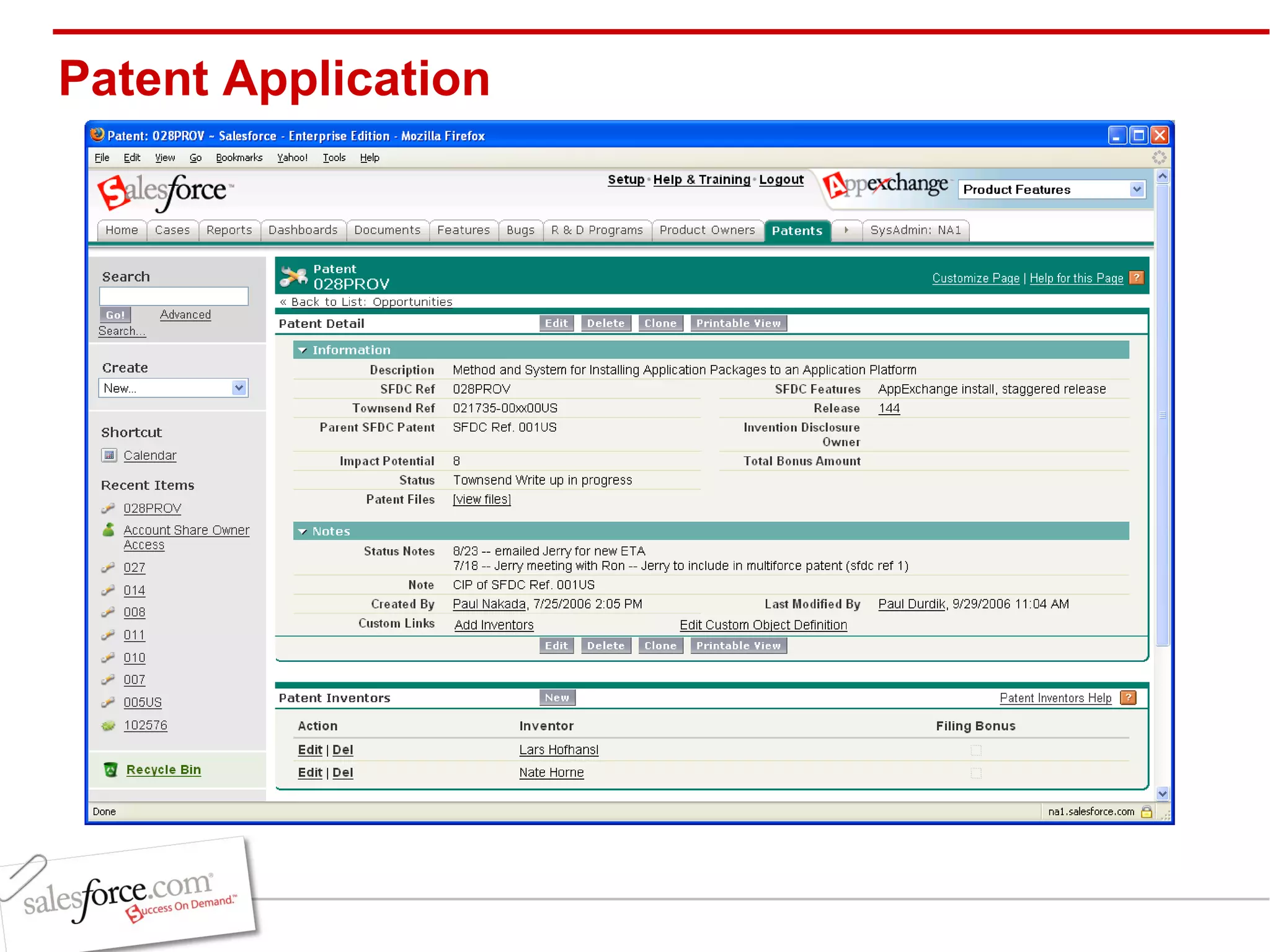Open the Add Inventors custom link
This screenshot has height=952, width=1270.
tap(494, 625)
